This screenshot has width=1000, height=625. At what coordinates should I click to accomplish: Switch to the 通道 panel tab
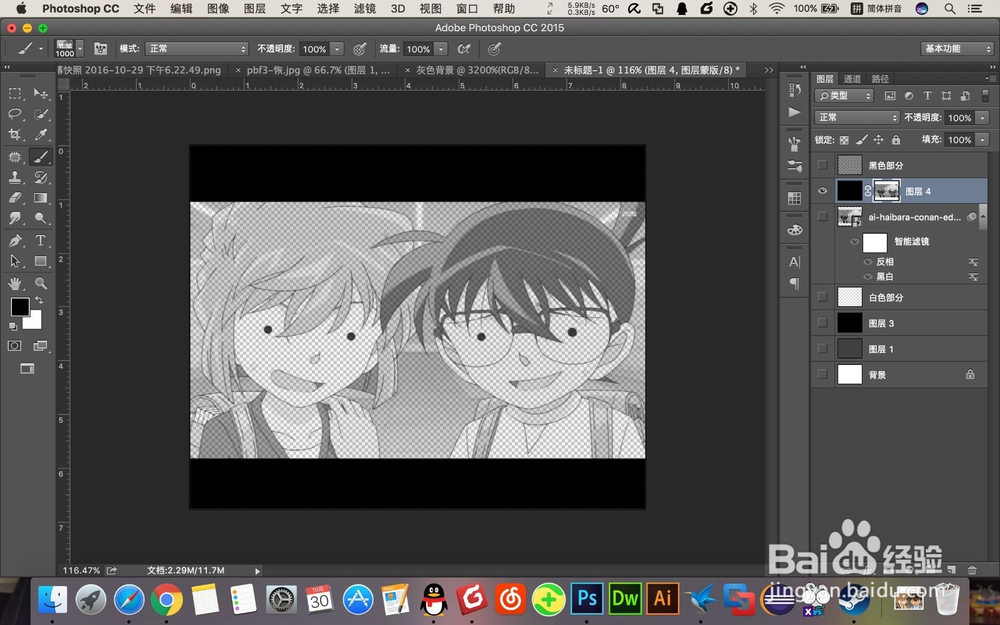[x=852, y=78]
